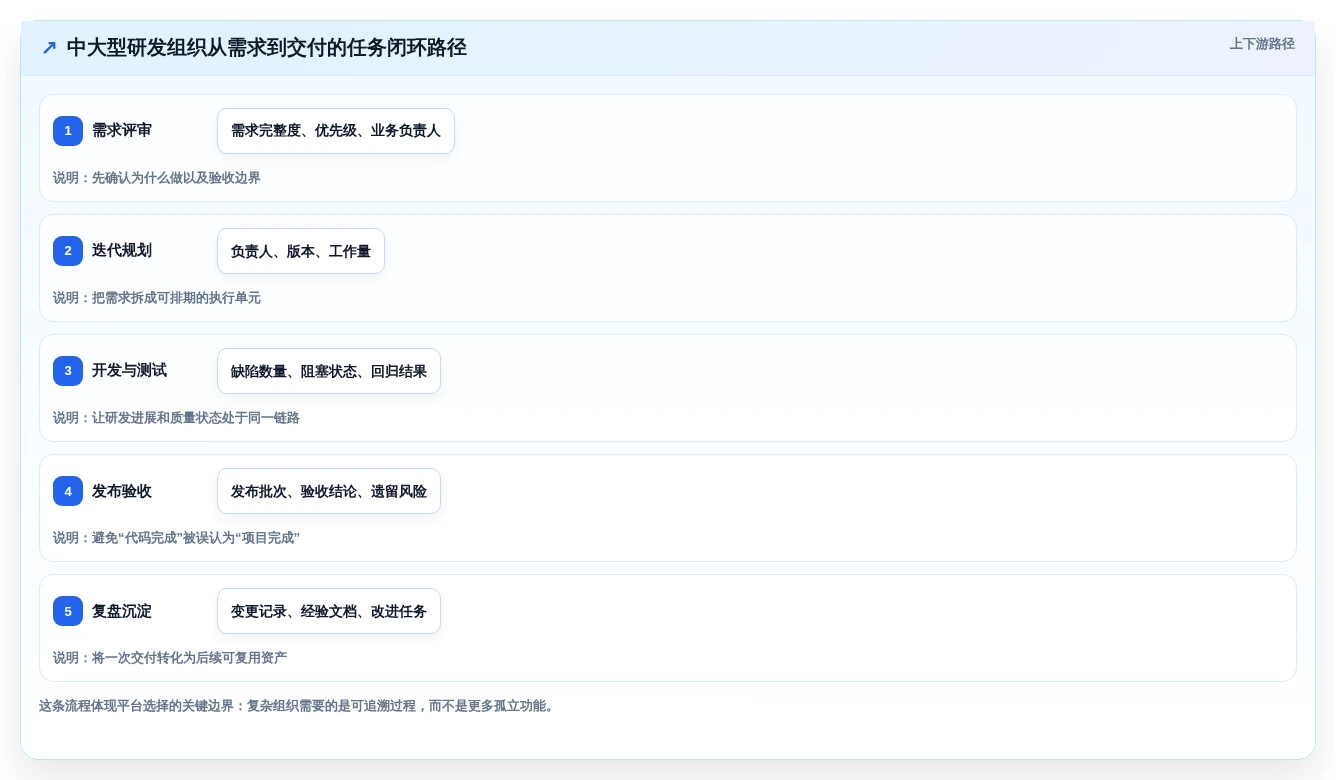This screenshot has height=780, width=1336.
Task: Click the note 让研发进展和质量状态处于同一链路
Action: (176, 418)
